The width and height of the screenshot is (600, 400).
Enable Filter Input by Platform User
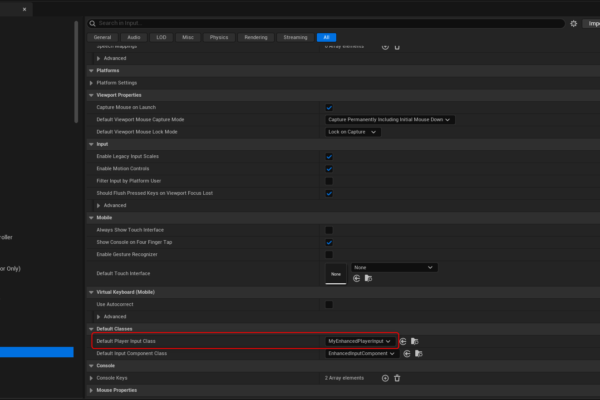[329, 181]
